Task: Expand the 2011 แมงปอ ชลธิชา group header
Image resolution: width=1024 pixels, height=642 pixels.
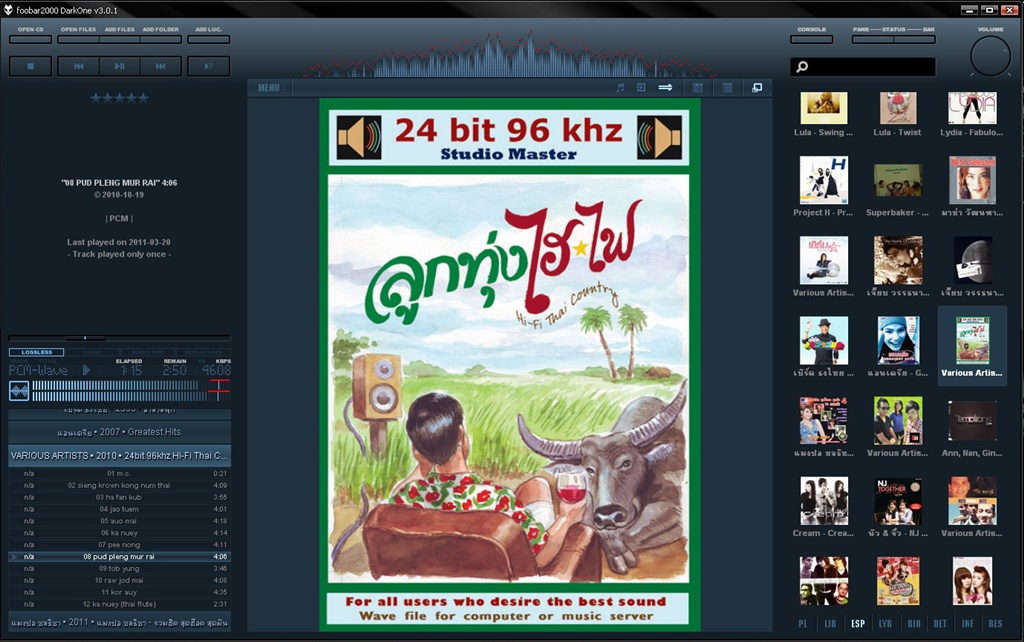Action: [120, 622]
